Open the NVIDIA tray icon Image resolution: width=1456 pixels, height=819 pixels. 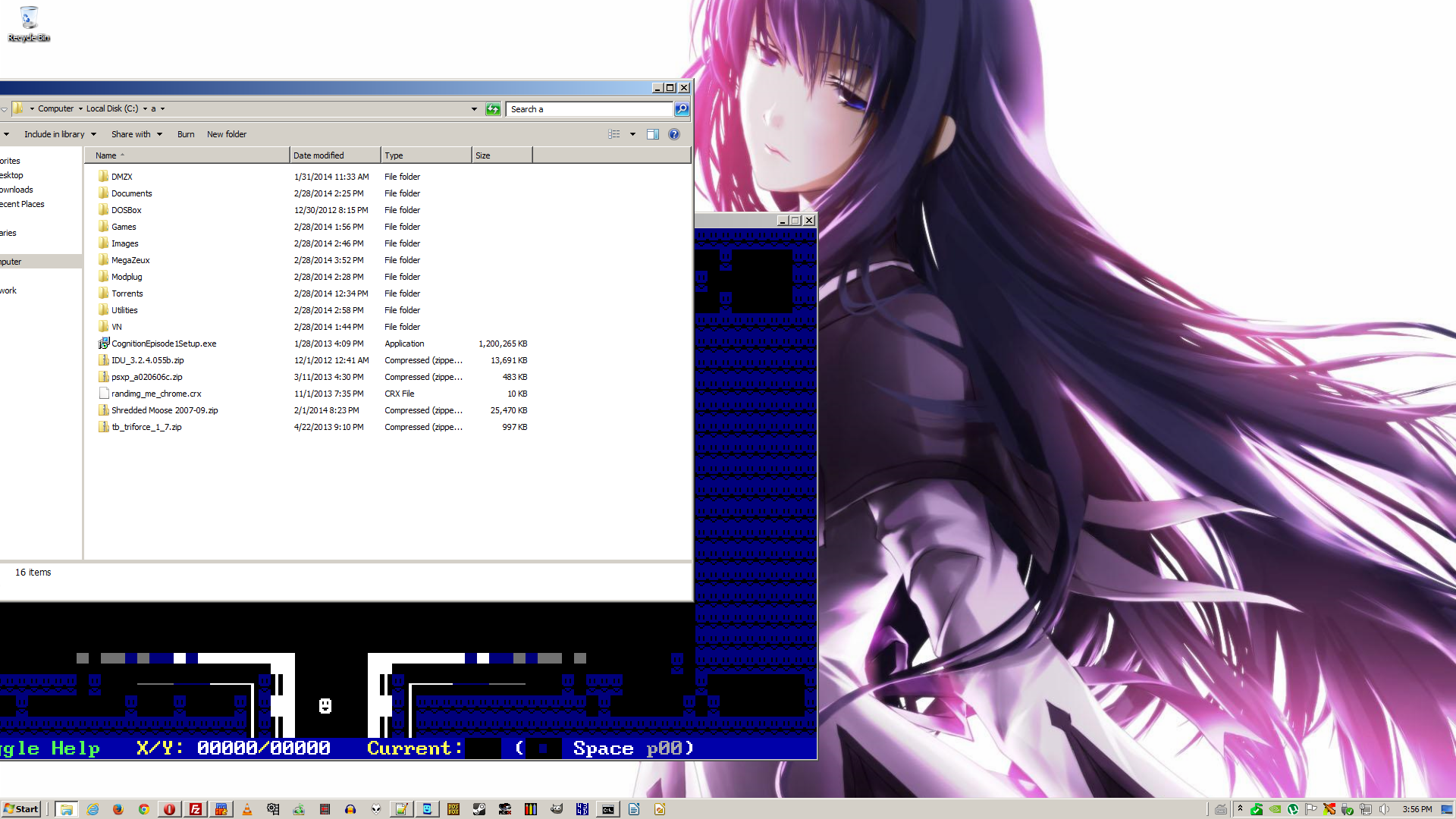click(x=1275, y=809)
